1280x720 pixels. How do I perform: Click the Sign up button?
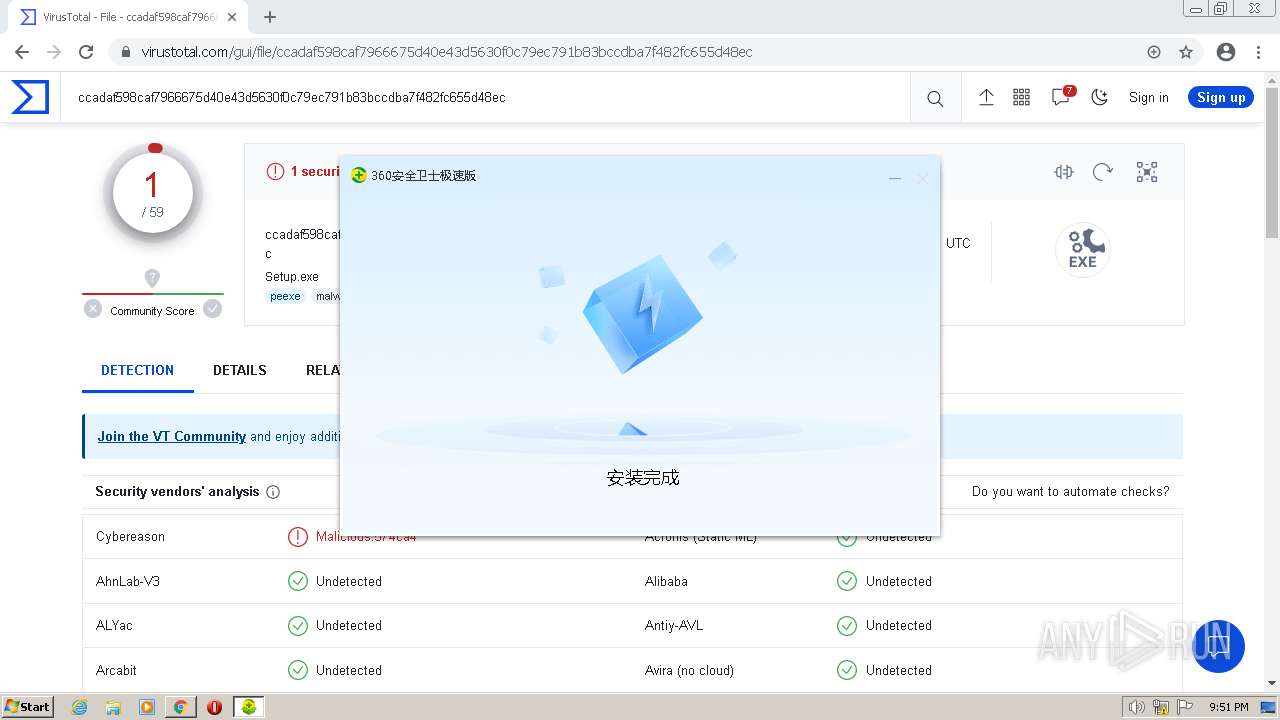(1221, 97)
